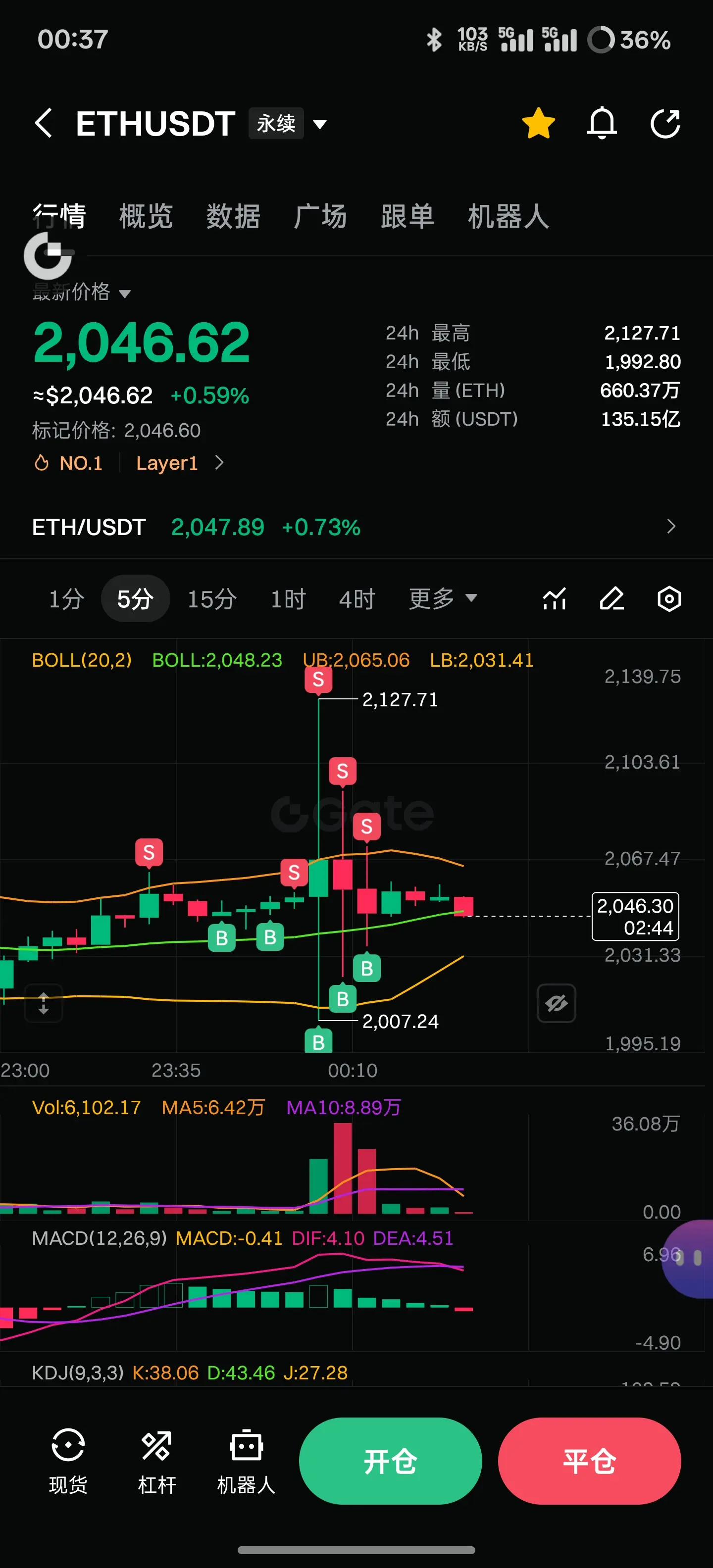Expand the ETH/USDT row right chevron
Screen dimensions: 713x1568
[x=671, y=527]
